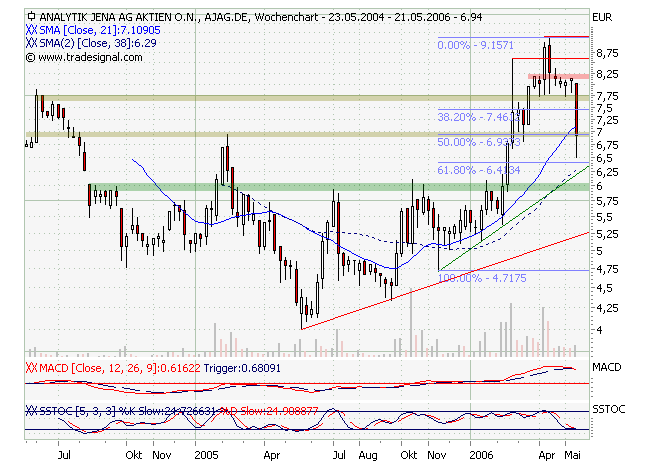Click the SSTOC label on right axis
This screenshot has height=472, width=648.
(x=608, y=411)
